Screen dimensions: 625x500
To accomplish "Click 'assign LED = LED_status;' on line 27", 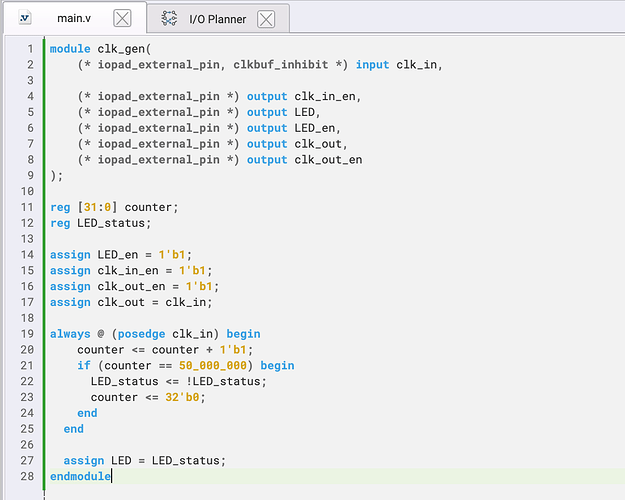I will 145,461.
